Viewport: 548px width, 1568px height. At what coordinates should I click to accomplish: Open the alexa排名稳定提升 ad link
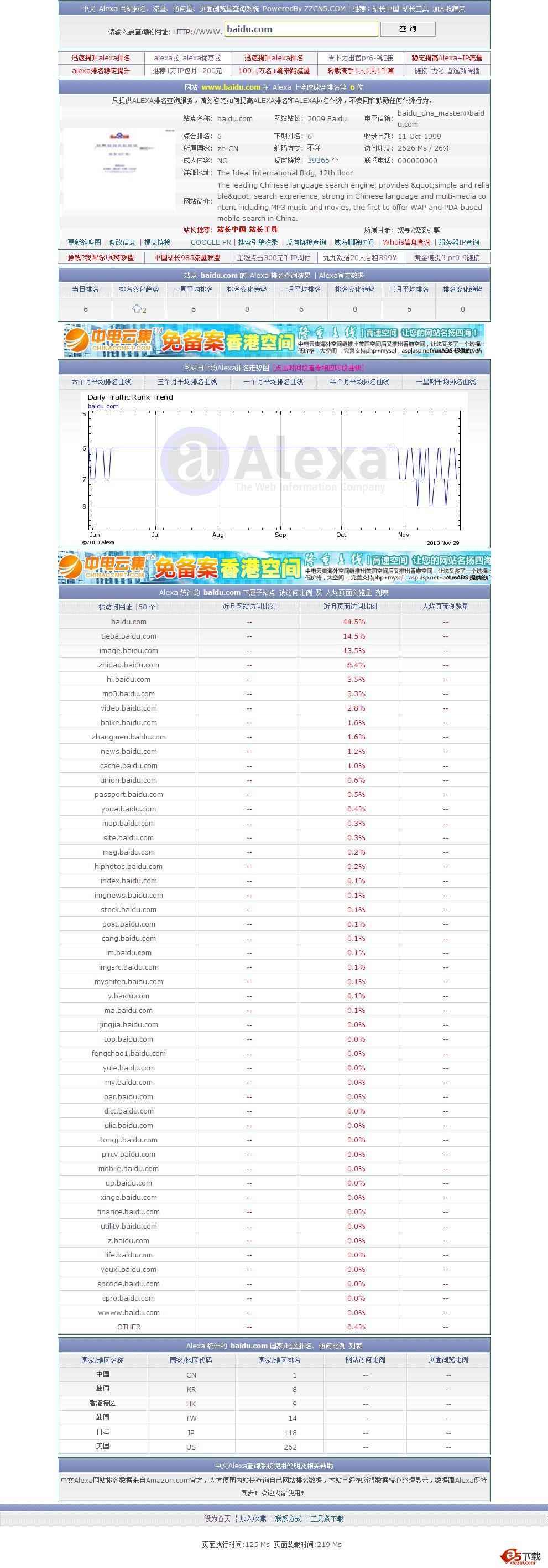[x=101, y=71]
